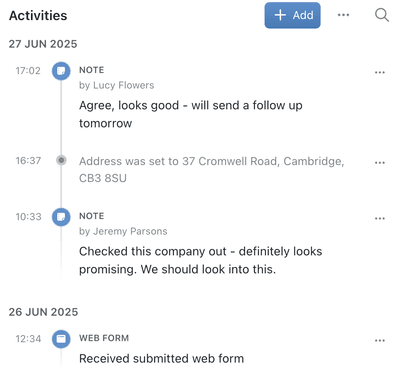
Task: Click the plus icon in Add button
Action: [x=280, y=15]
